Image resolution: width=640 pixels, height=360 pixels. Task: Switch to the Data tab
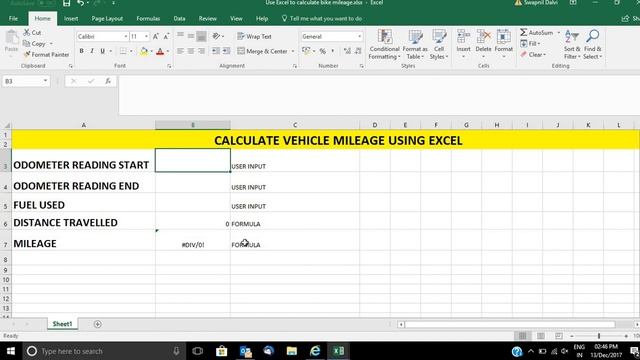tap(179, 18)
